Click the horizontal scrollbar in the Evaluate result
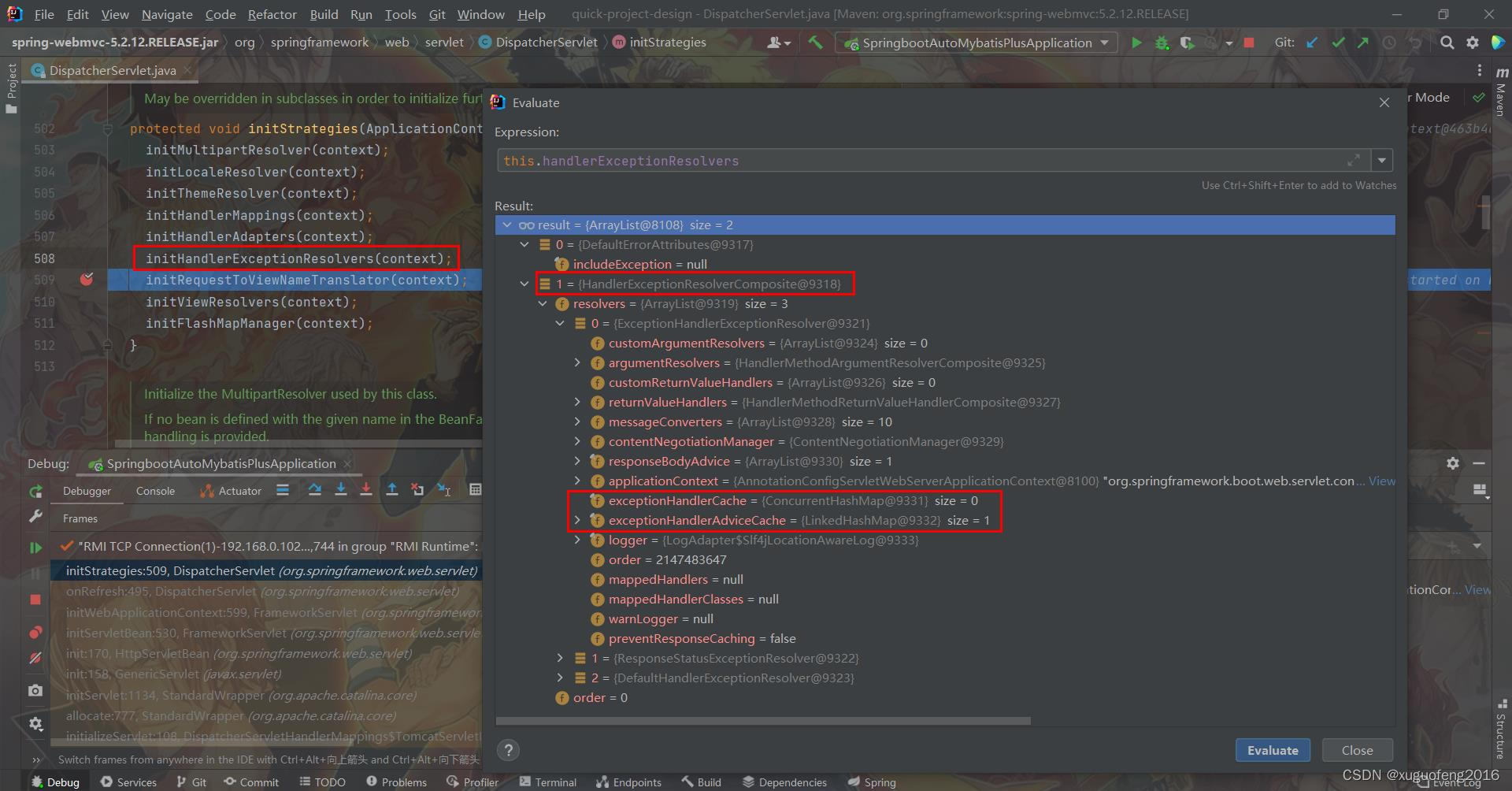This screenshot has width=1512, height=791. pos(763,721)
